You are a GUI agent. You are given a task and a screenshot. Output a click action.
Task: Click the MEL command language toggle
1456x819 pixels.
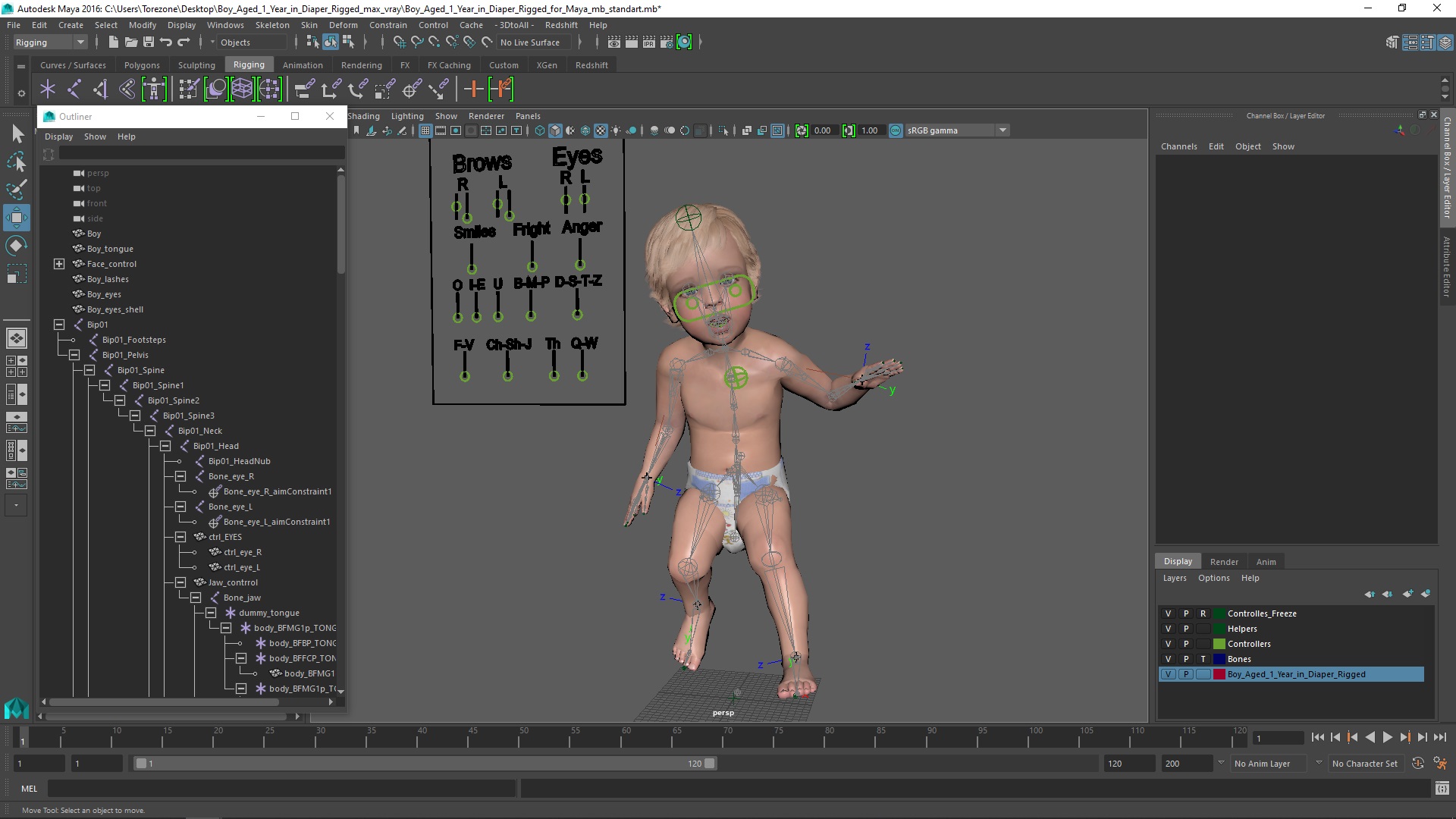pos(29,789)
